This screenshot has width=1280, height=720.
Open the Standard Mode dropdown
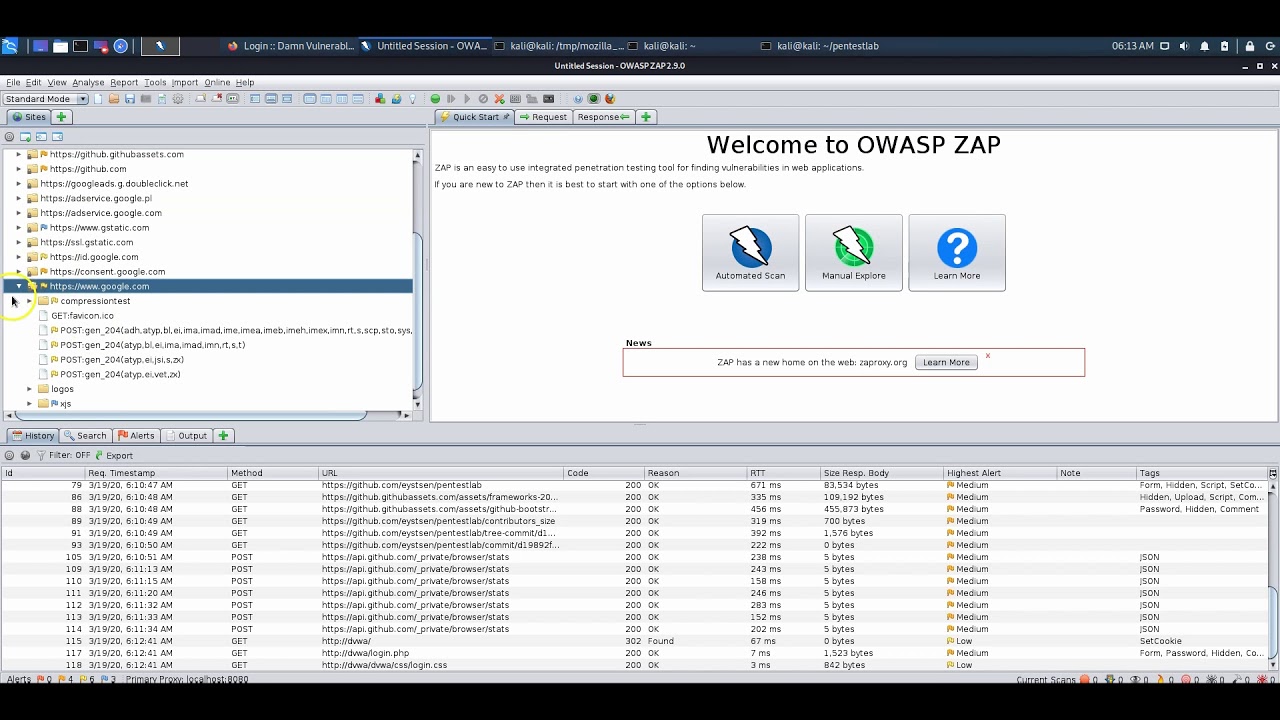point(45,99)
